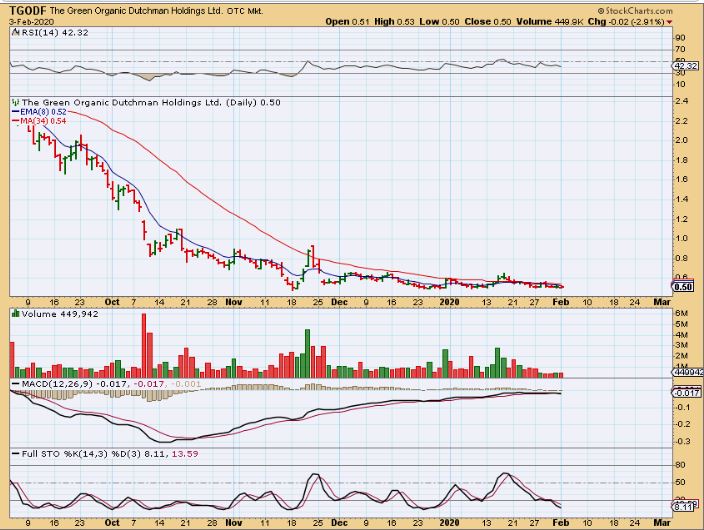This screenshot has height=530, width=704.
Task: Click the 6M volume axis label
Action: point(681,313)
